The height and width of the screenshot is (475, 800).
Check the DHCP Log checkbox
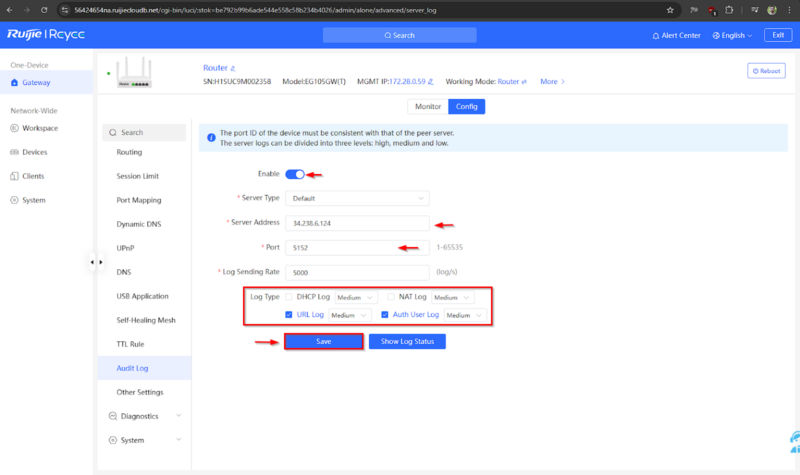click(290, 297)
